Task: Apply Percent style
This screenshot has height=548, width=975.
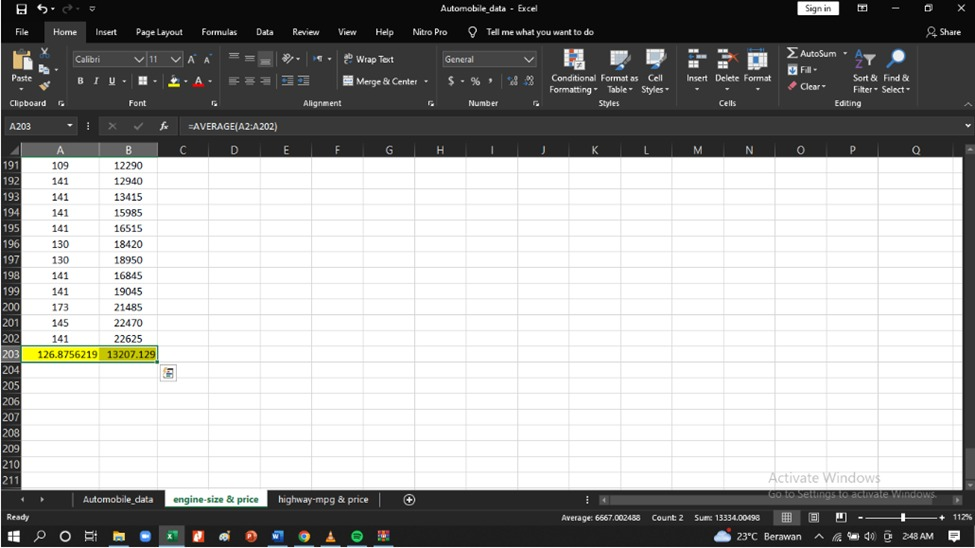Action: tap(475, 81)
